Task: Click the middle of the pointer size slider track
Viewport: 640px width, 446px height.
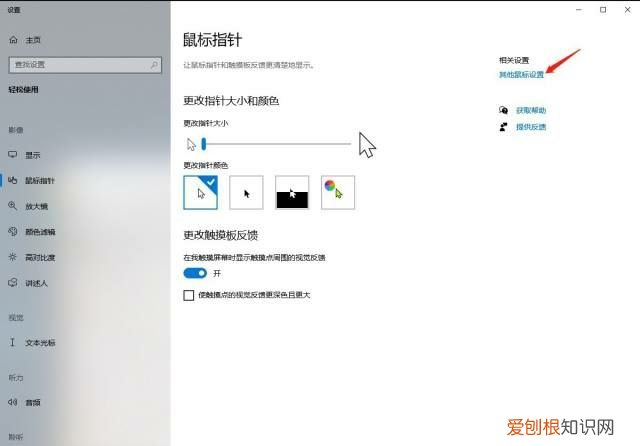Action: tap(277, 144)
